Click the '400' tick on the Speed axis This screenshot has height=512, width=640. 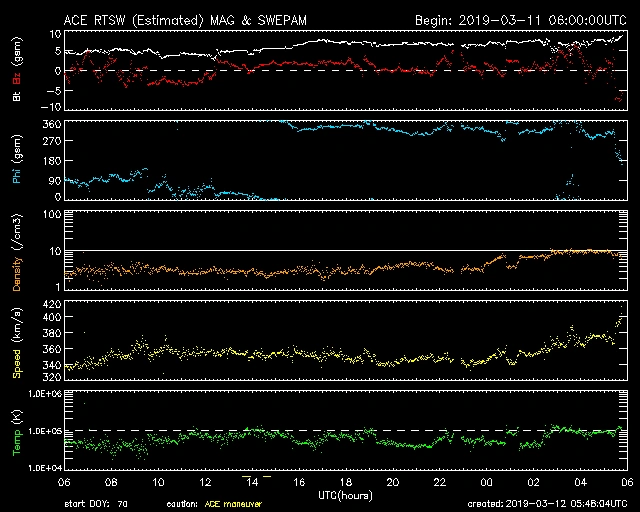[52, 317]
